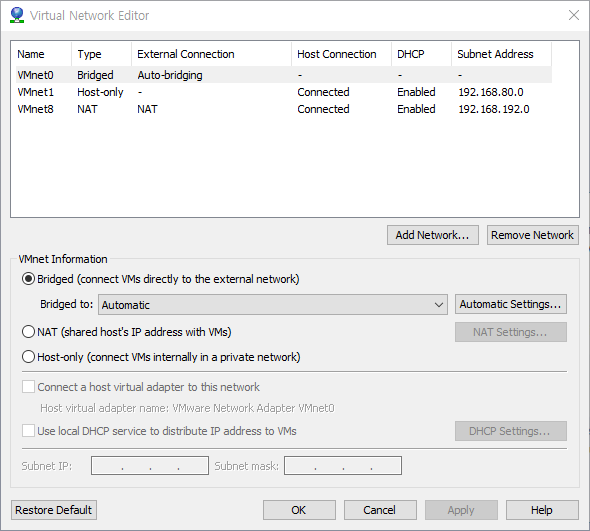Select the VMnet0 row
Image resolution: width=590 pixels, height=531 pixels.
click(284, 75)
